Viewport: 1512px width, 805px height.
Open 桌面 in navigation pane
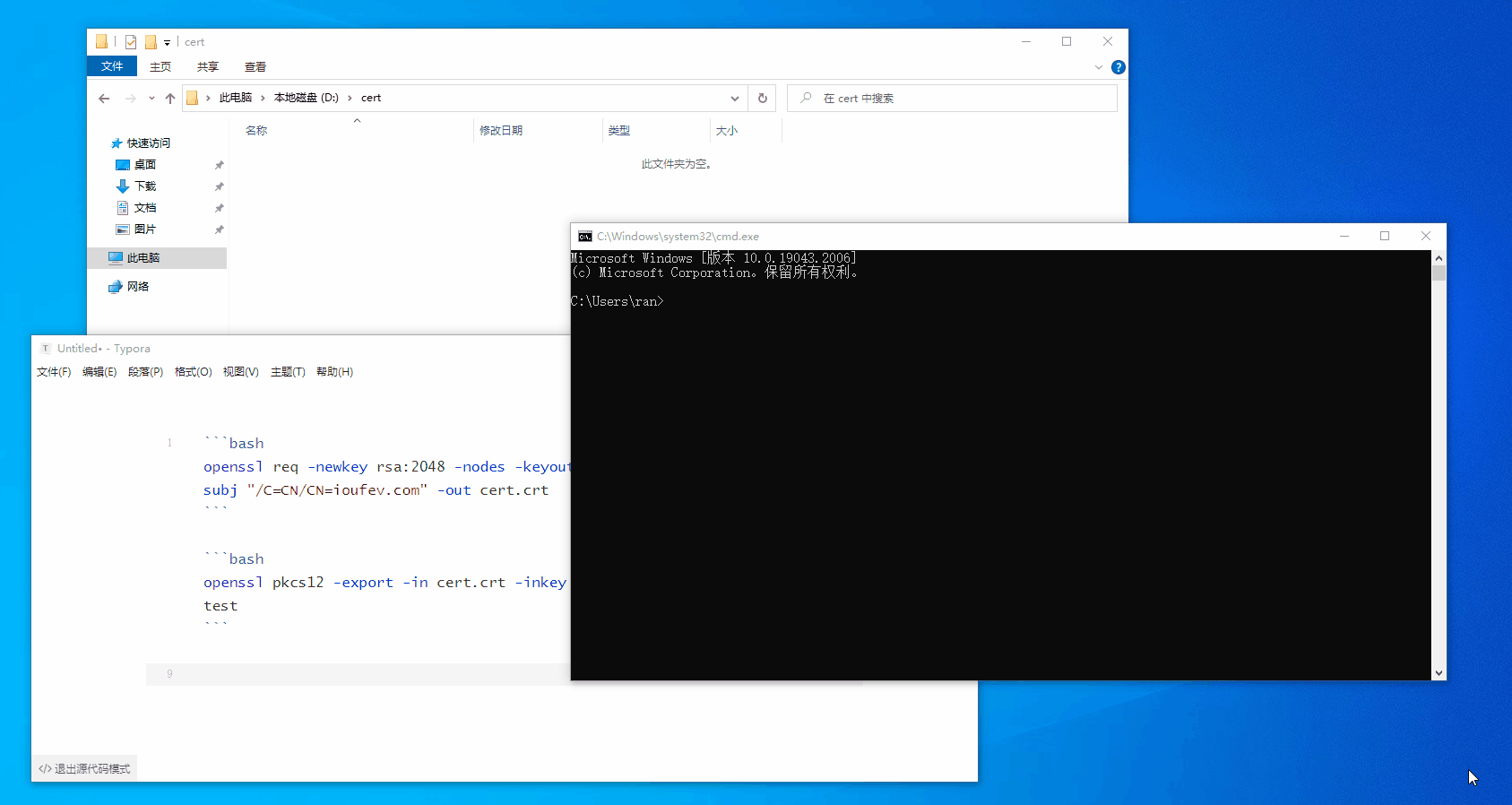point(144,165)
